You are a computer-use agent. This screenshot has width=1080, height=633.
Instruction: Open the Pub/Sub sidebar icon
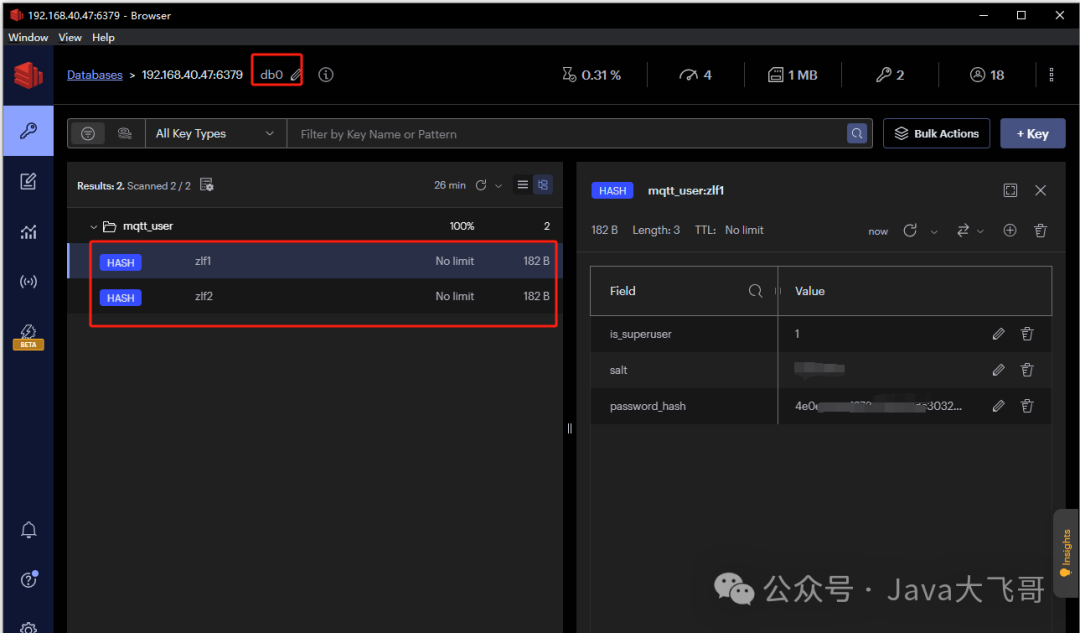point(28,282)
